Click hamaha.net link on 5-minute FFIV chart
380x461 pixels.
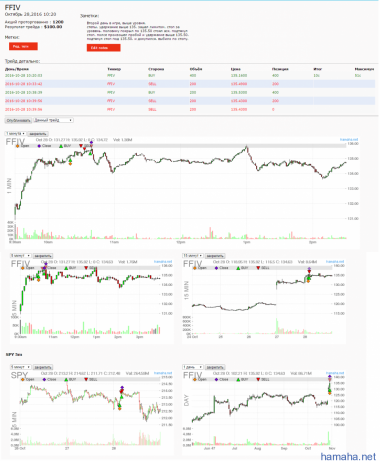(x=163, y=262)
